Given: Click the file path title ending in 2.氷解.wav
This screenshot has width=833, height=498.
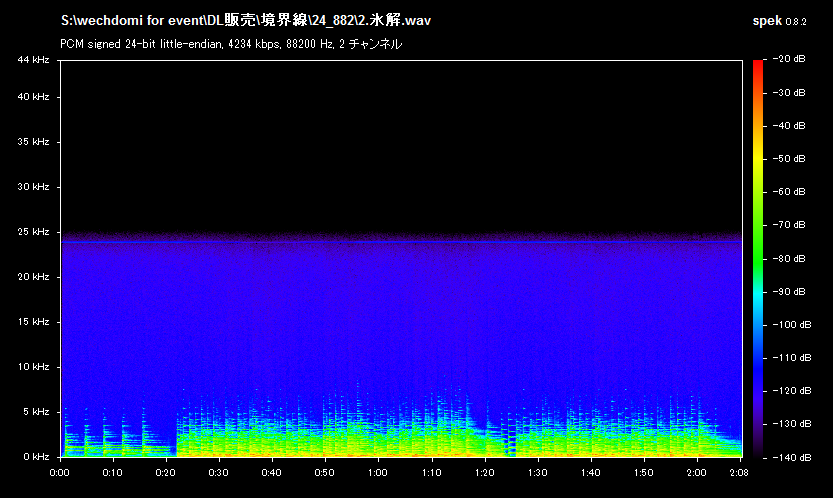Looking at the screenshot, I should pos(246,21).
